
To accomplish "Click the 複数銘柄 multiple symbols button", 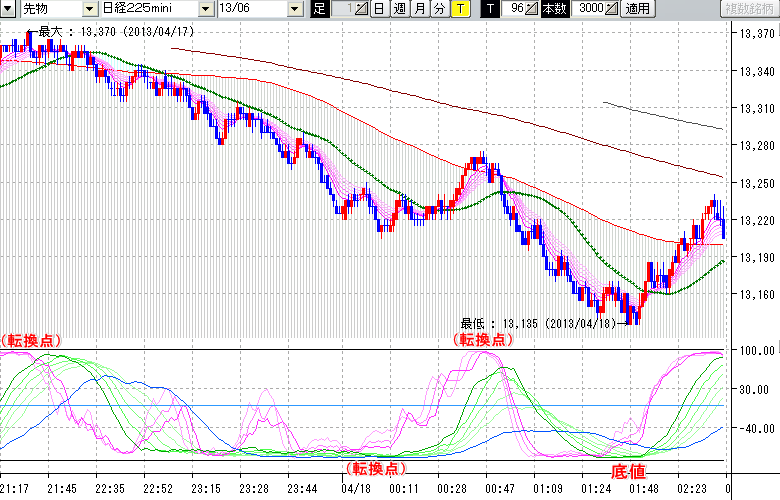I will [x=747, y=9].
